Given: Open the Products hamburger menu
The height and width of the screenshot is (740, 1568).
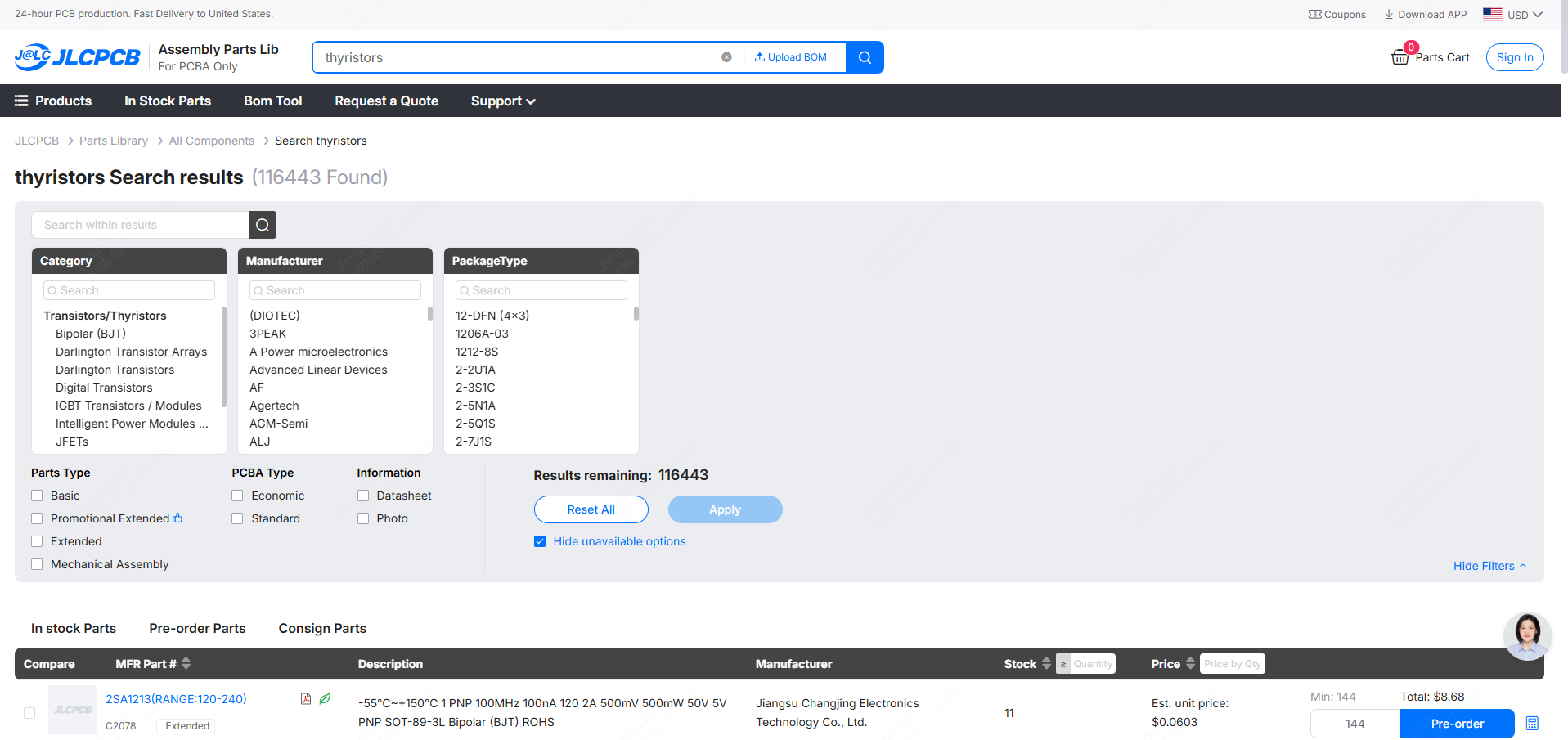Looking at the screenshot, I should [x=21, y=101].
